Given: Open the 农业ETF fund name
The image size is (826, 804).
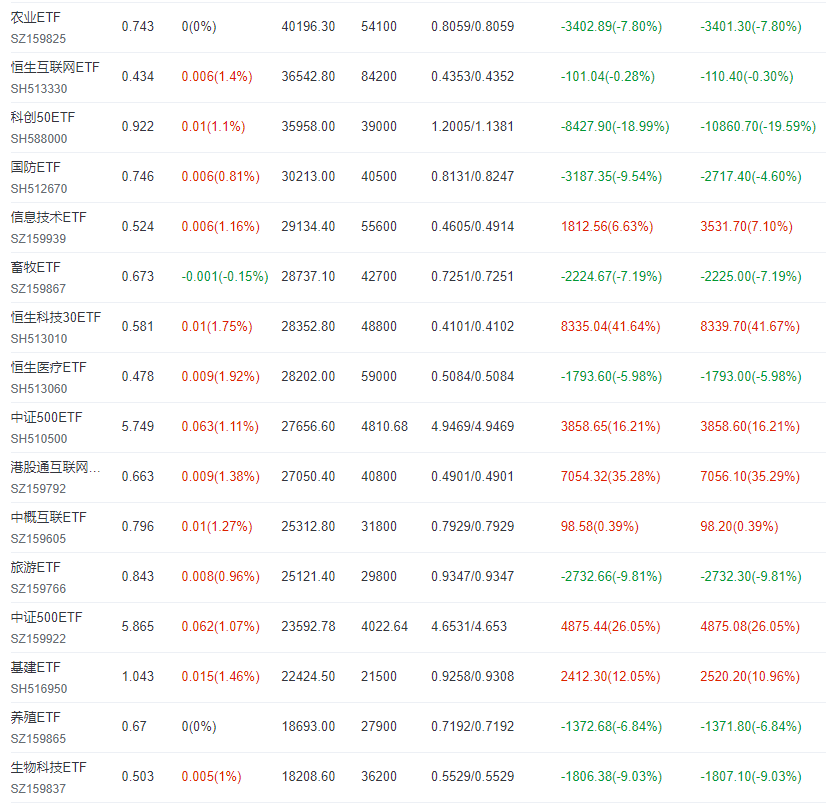Looking at the screenshot, I should [x=36, y=17].
